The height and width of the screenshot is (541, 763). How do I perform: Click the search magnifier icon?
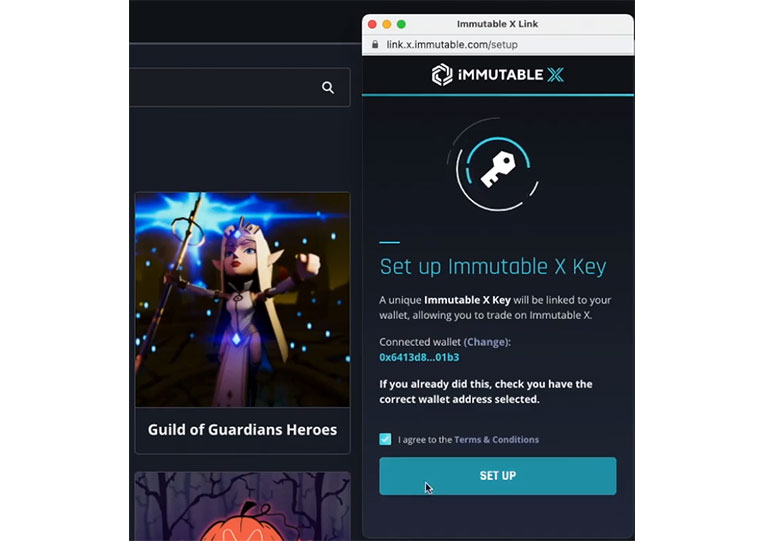pyautogui.click(x=328, y=88)
